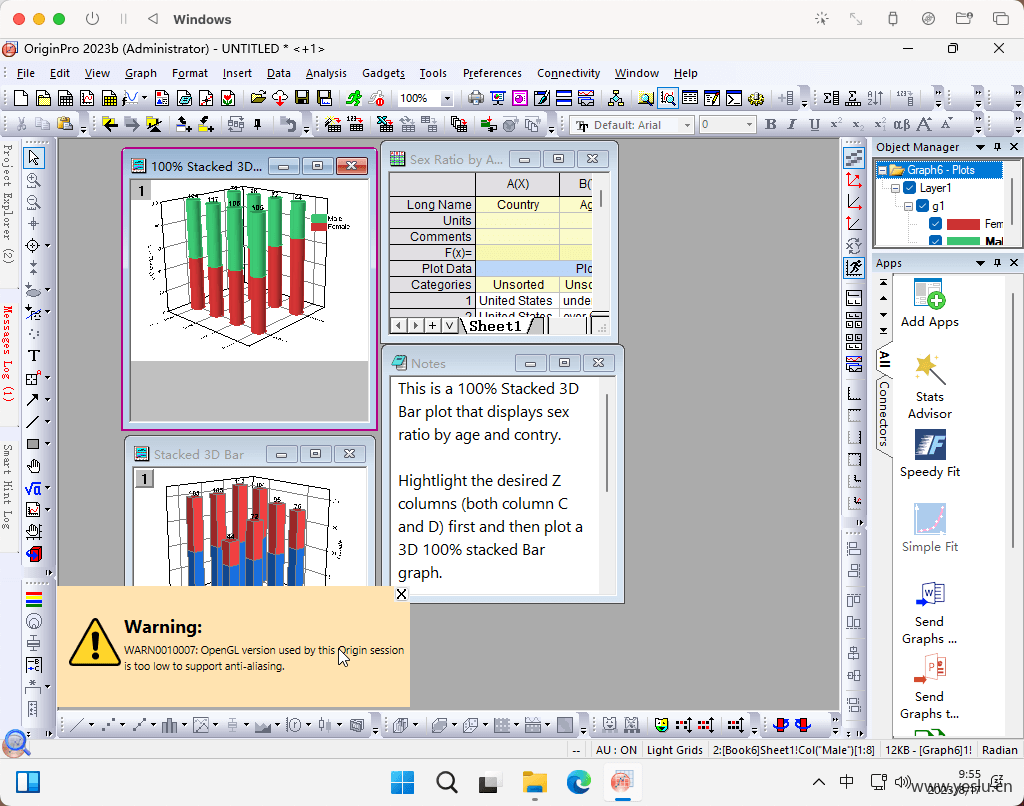
Task: Click the Country long name cell
Action: [x=518, y=204]
